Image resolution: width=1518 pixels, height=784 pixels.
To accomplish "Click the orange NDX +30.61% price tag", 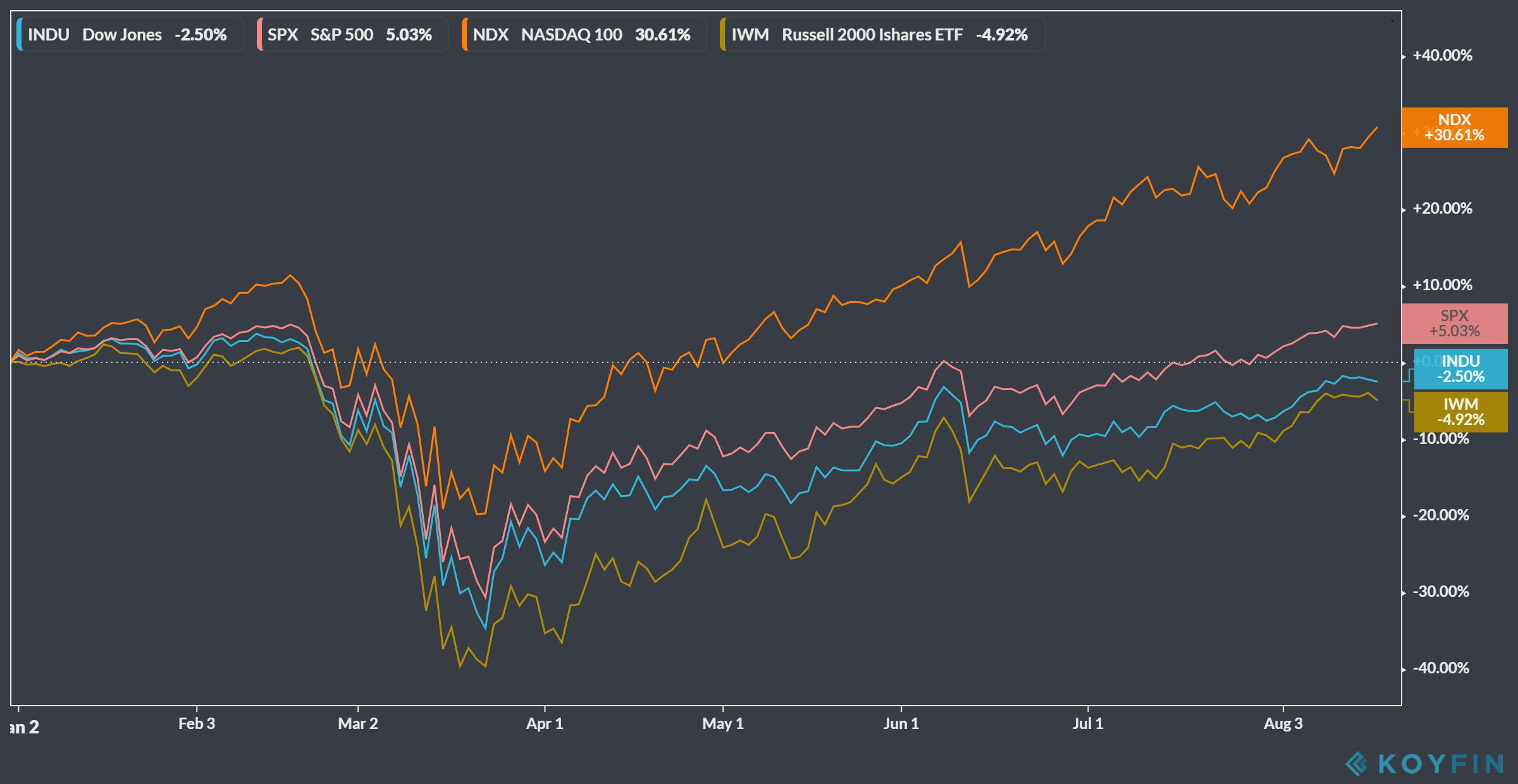I will click(x=1454, y=128).
